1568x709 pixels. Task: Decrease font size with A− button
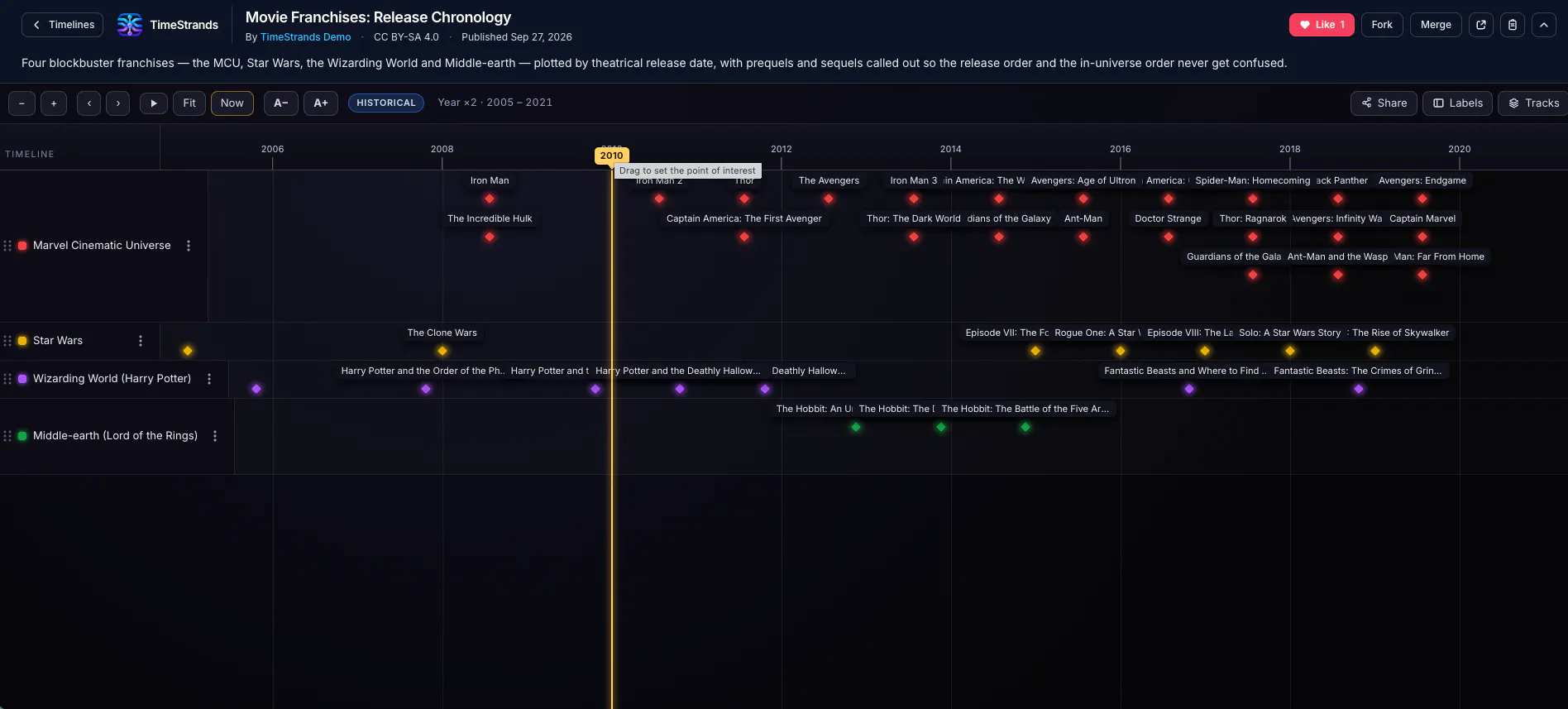pos(281,103)
